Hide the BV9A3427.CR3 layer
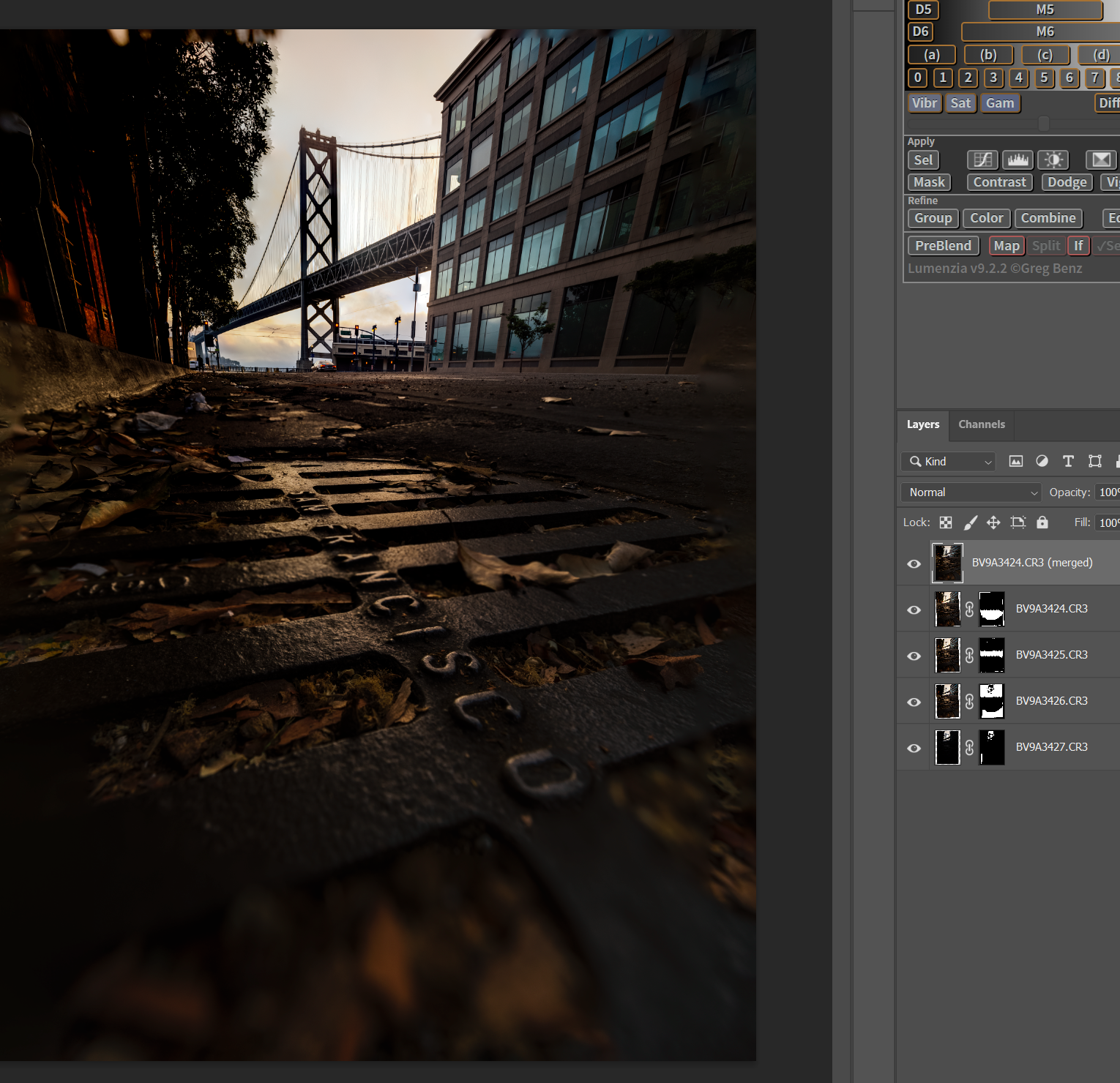Viewport: 1120px width, 1083px height. [x=914, y=748]
